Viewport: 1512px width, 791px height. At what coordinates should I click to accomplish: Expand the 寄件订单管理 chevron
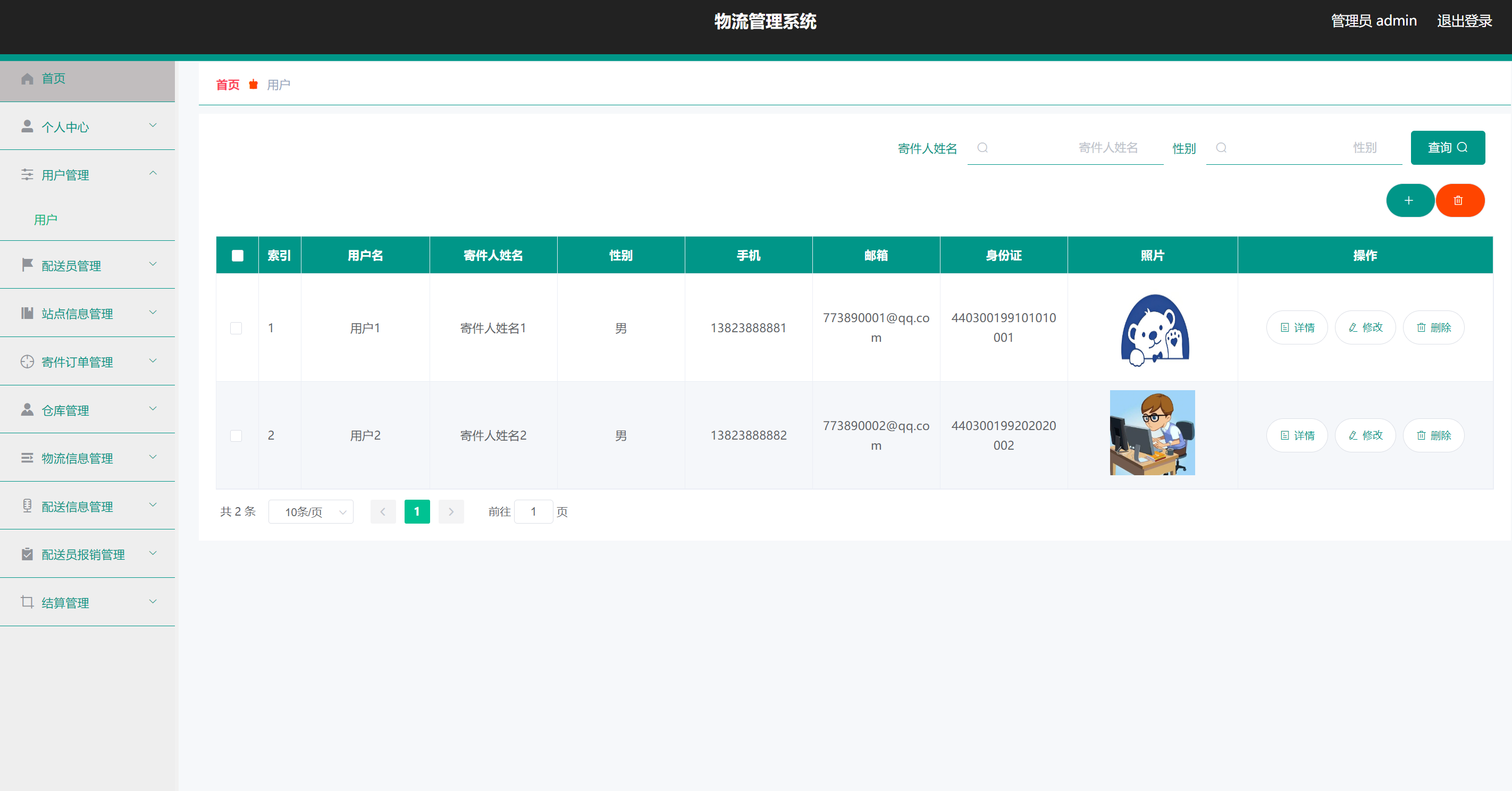pyautogui.click(x=153, y=361)
